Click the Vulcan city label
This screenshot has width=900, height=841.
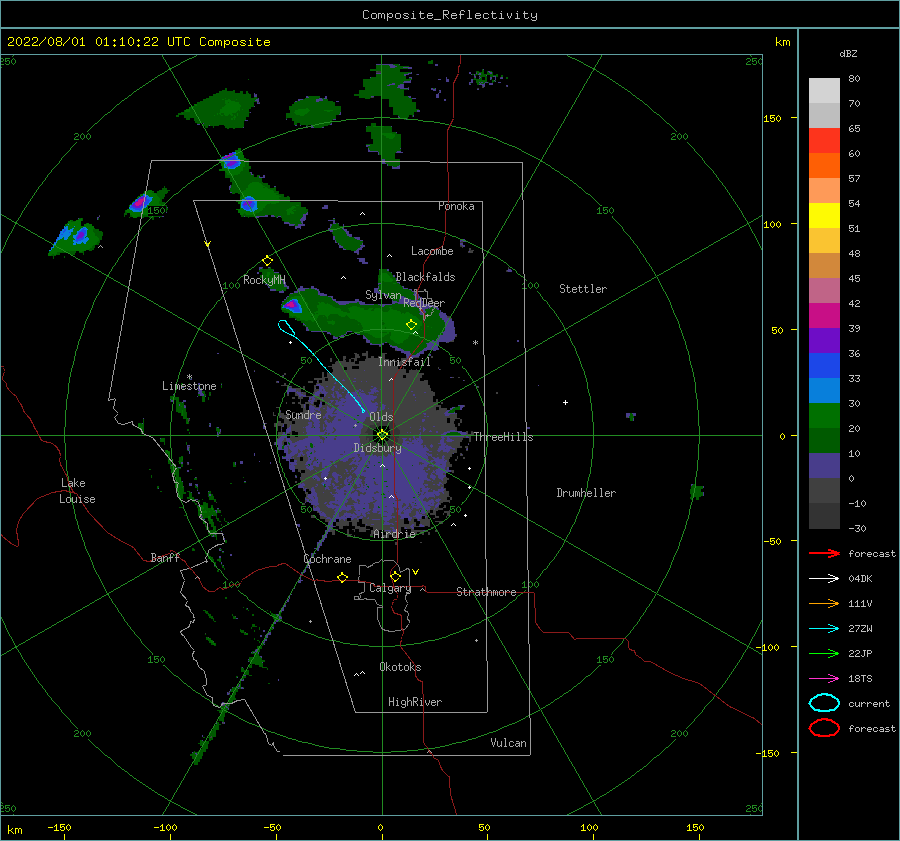coord(508,743)
